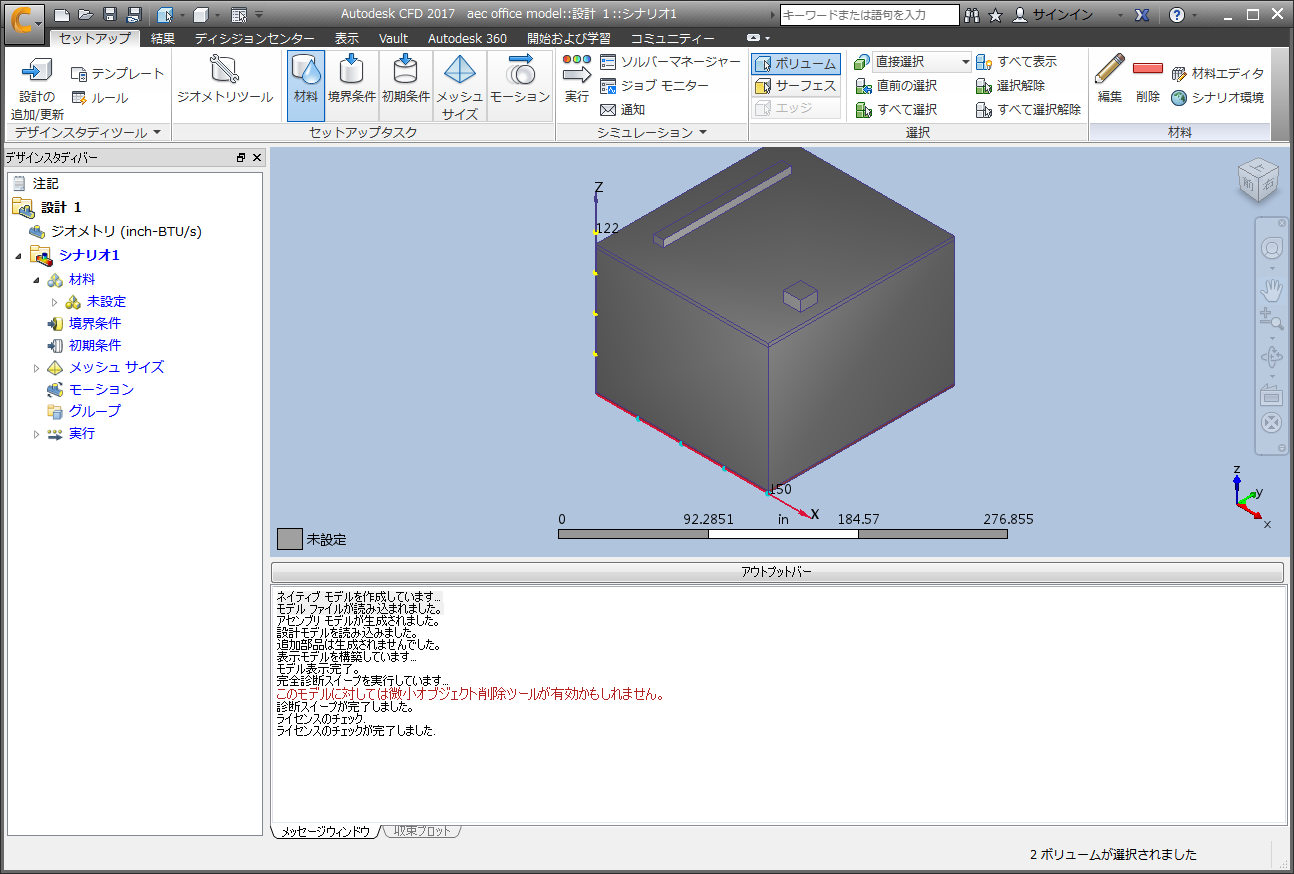Expand シミュレーション panel dropdown

[703, 132]
